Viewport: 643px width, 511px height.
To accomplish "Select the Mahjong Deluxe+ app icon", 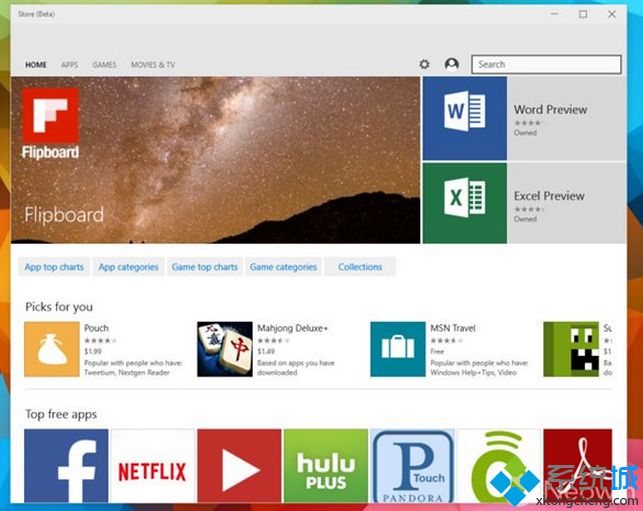I will coord(225,349).
